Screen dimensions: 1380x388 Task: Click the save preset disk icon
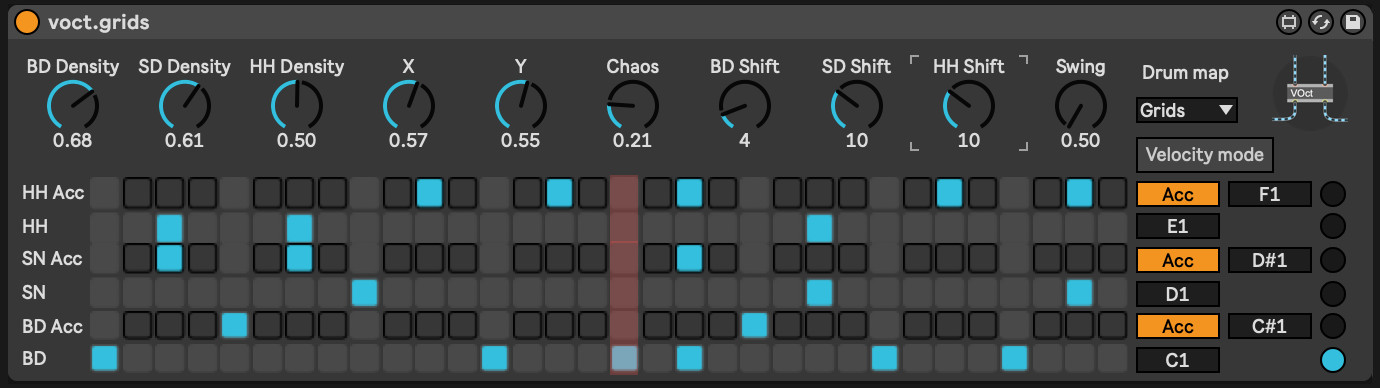(1353, 22)
